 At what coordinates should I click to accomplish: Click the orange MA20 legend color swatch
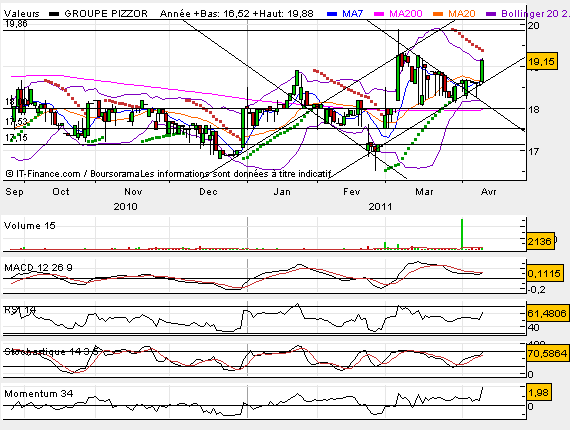point(438,14)
